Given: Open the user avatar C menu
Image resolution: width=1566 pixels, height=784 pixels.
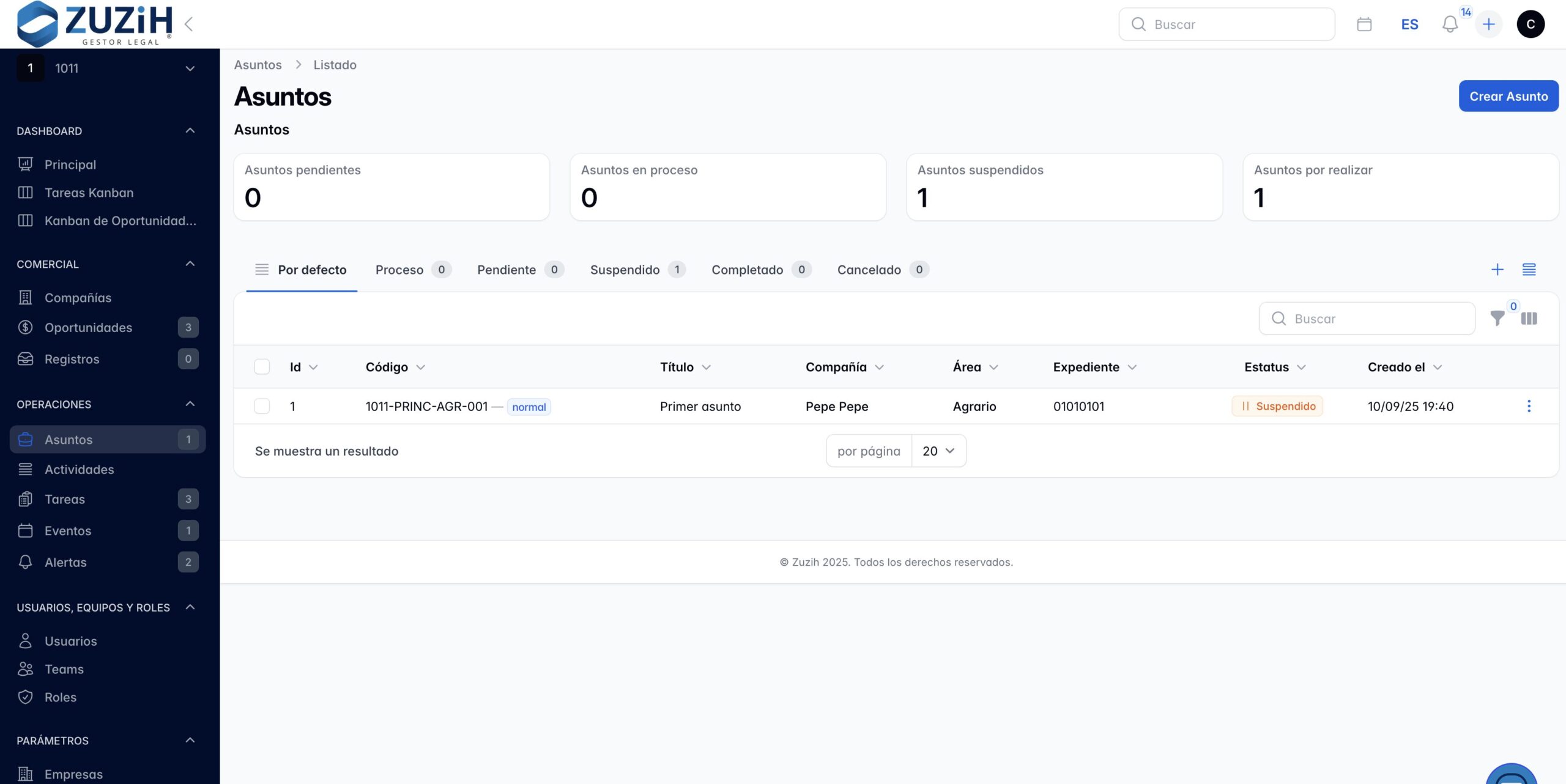Looking at the screenshot, I should [x=1531, y=24].
